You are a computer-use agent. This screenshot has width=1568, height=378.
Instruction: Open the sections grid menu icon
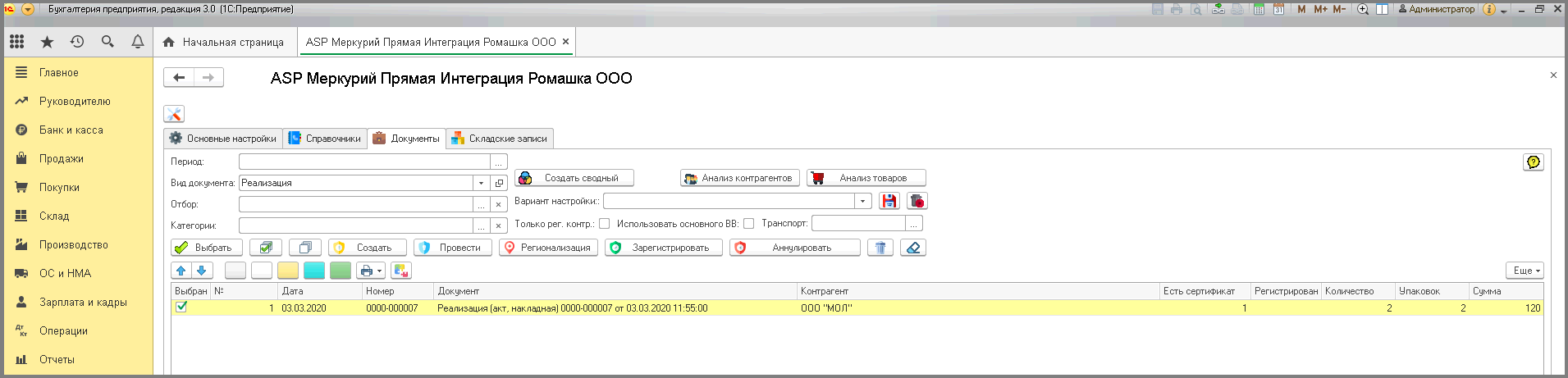[17, 42]
